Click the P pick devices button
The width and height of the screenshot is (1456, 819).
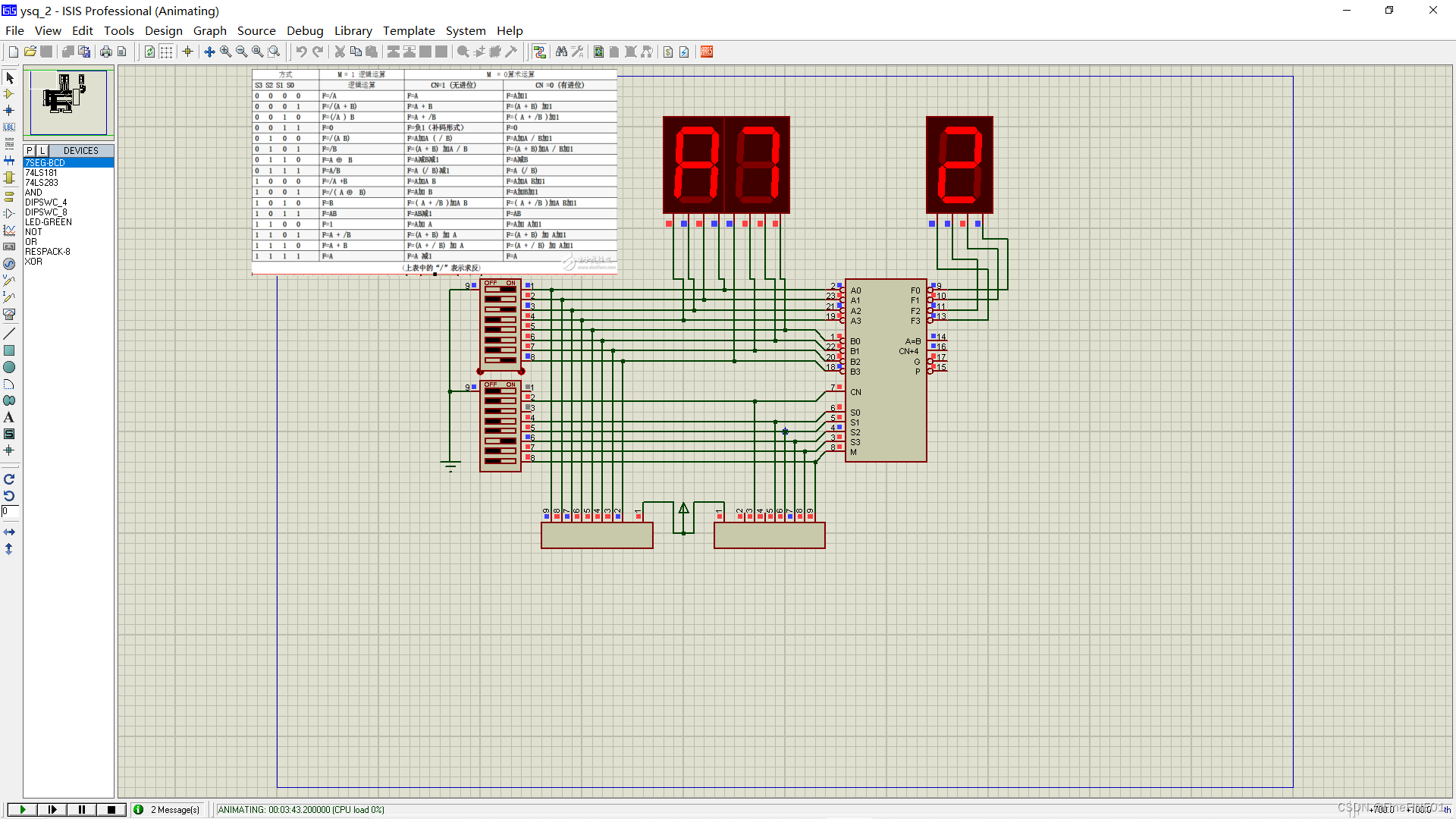pos(30,150)
